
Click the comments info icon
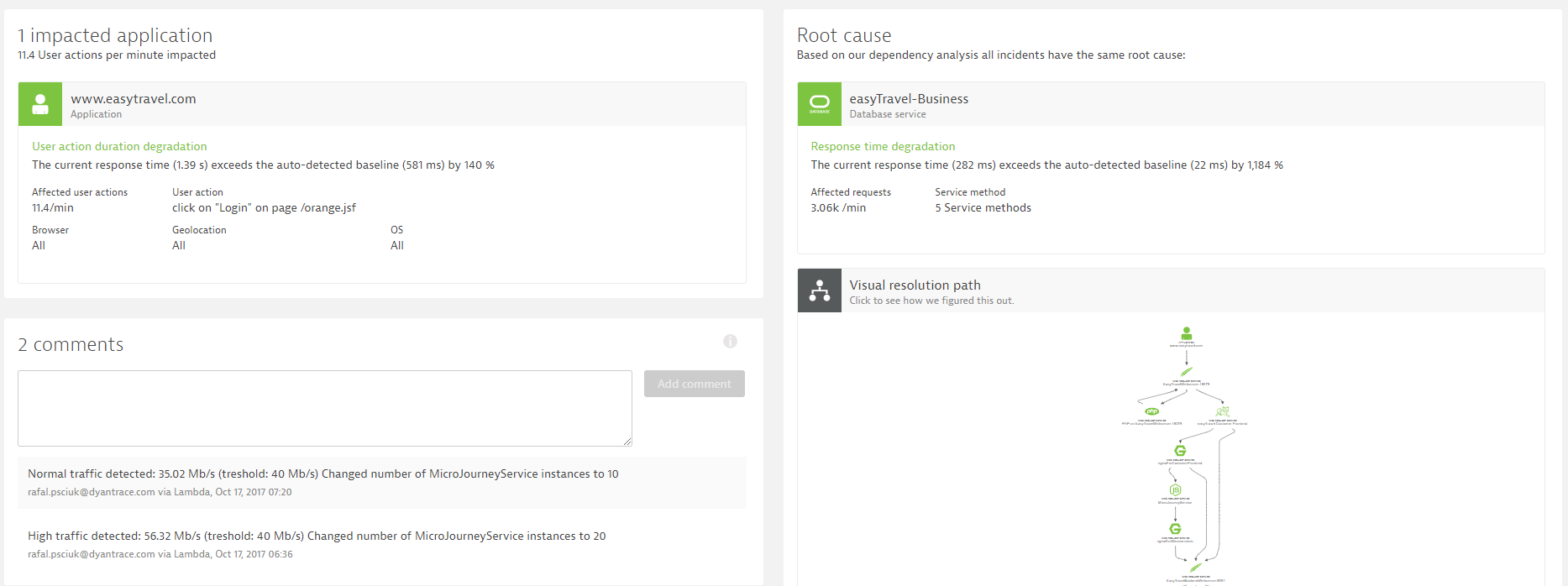tap(730, 341)
